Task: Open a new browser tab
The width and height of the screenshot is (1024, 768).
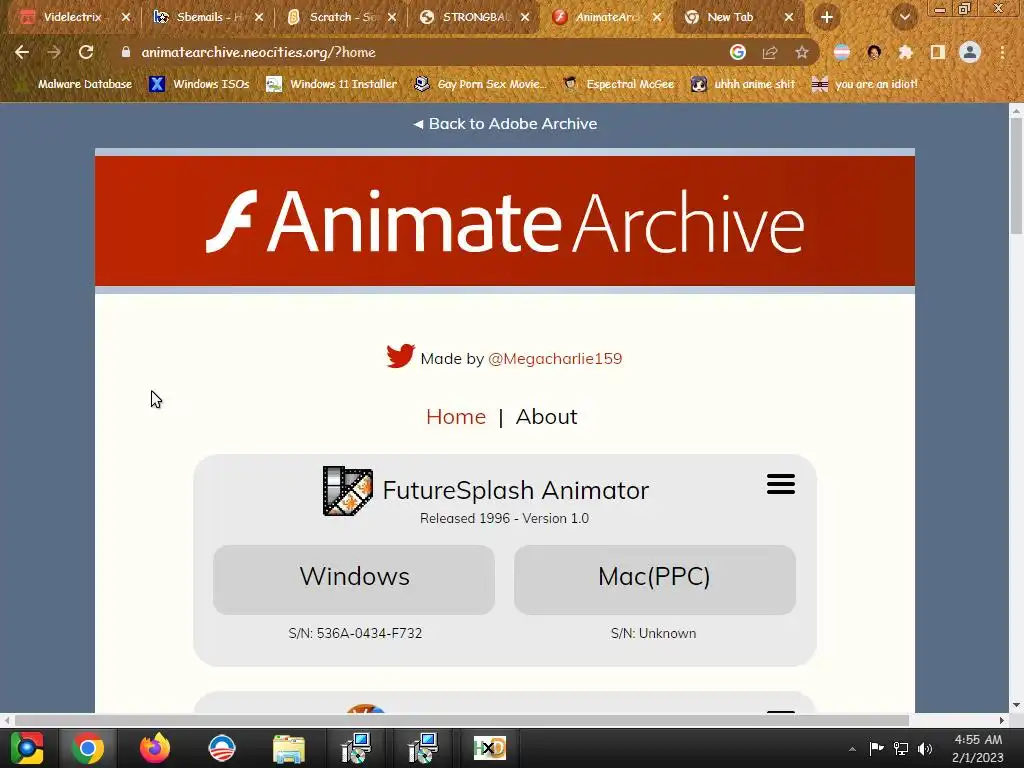Action: point(827,18)
